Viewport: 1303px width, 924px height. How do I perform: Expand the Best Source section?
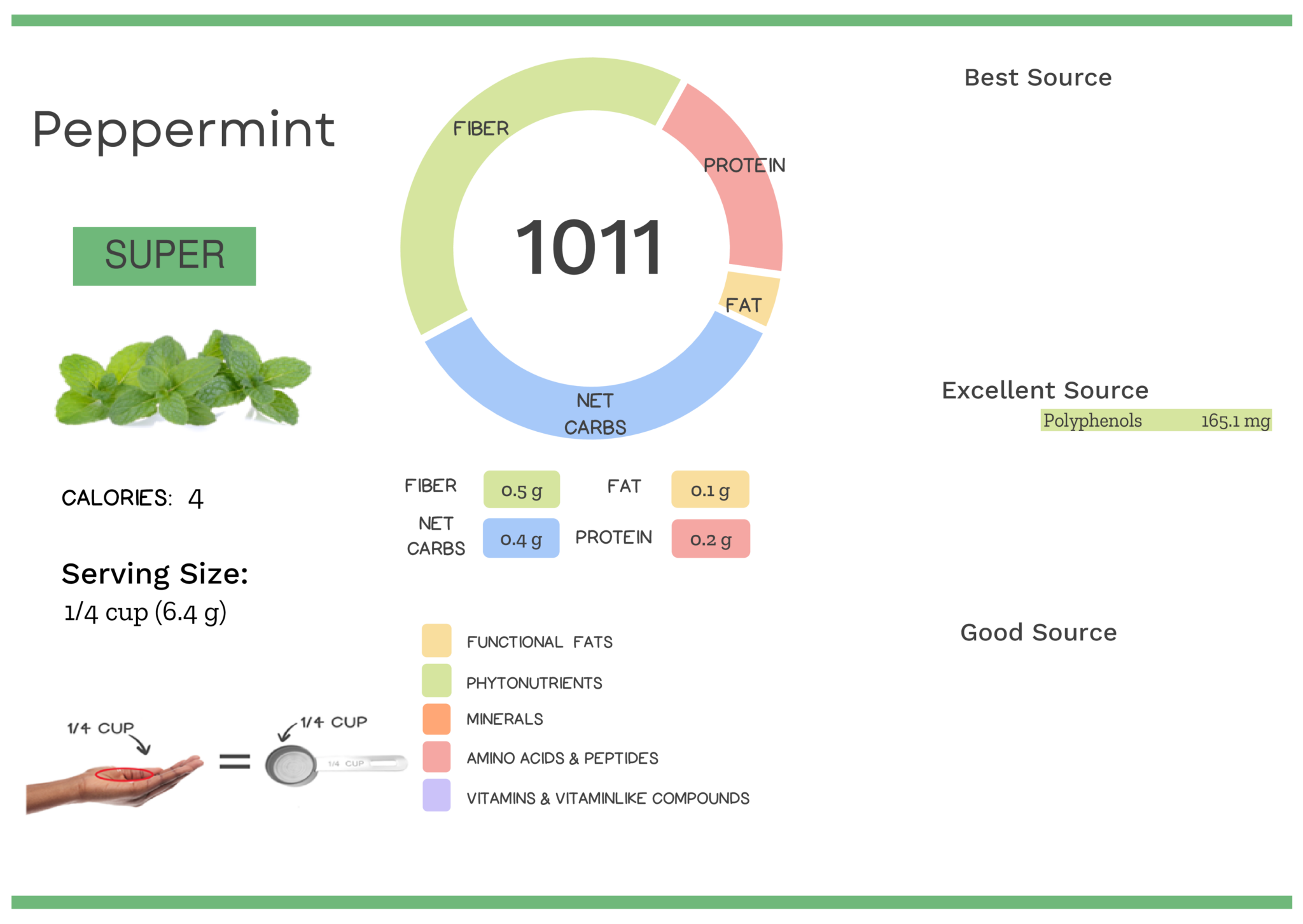click(x=1038, y=77)
